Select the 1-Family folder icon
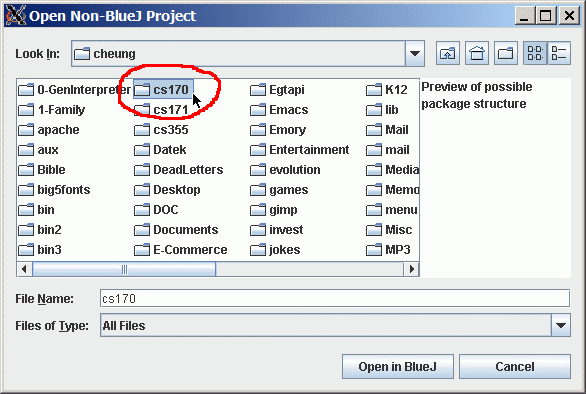This screenshot has height=394, width=586. [26, 110]
